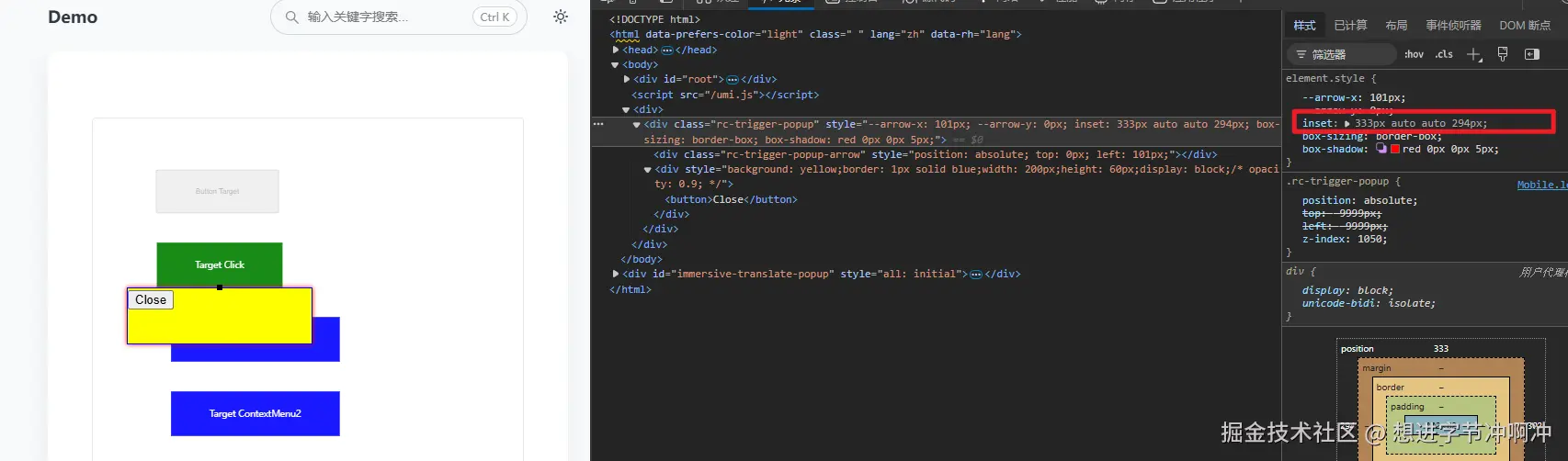Click the border label in box model

1390,388
